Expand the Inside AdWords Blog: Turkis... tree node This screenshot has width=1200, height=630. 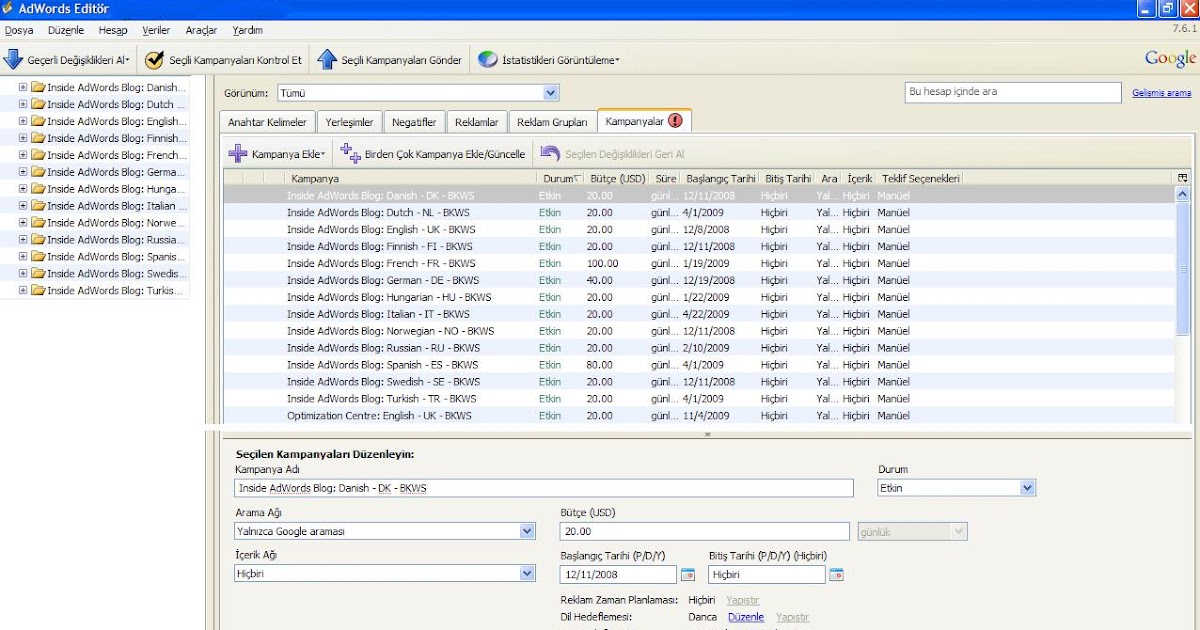pos(23,290)
